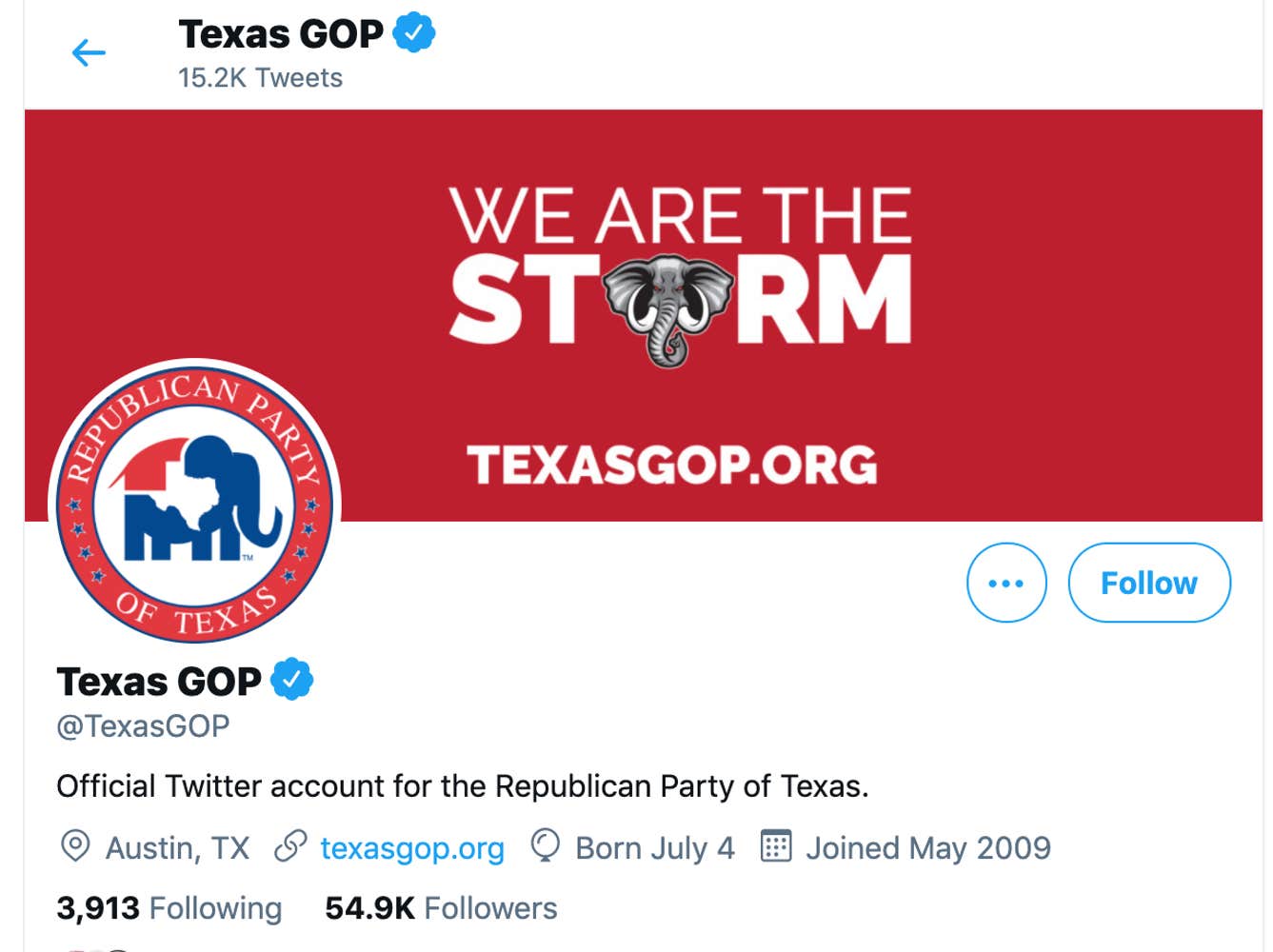Click the Austin, TX location text
Viewport: 1273px width, 952px height.
177,847
